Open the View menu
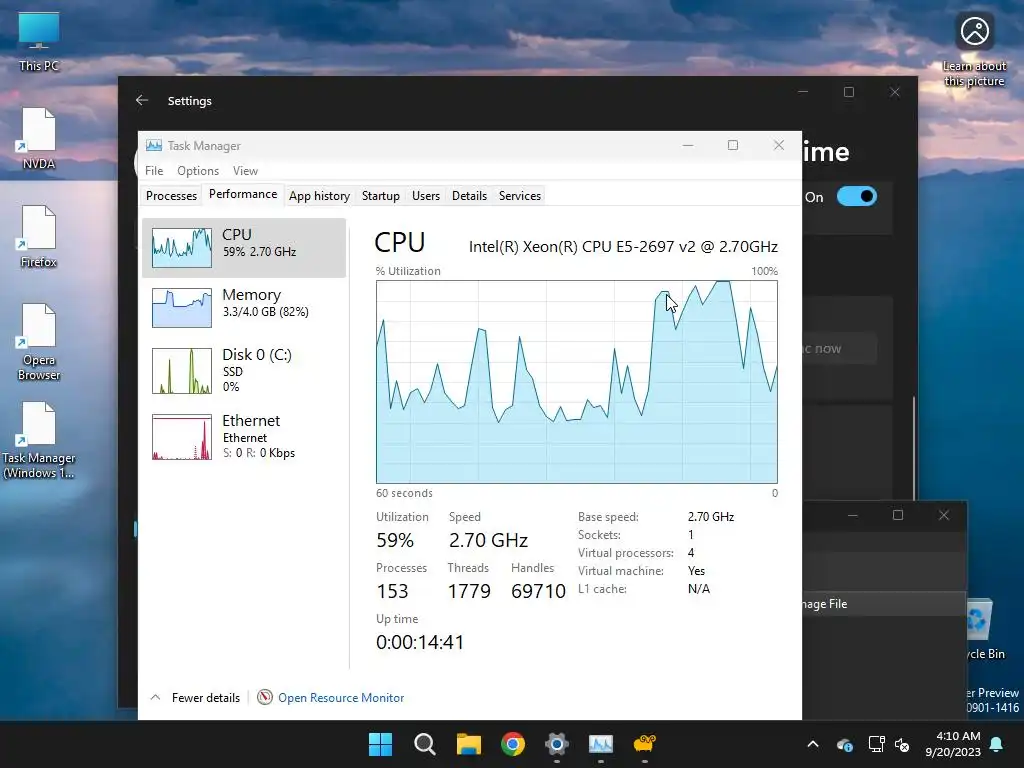The image size is (1024, 768). click(x=246, y=170)
